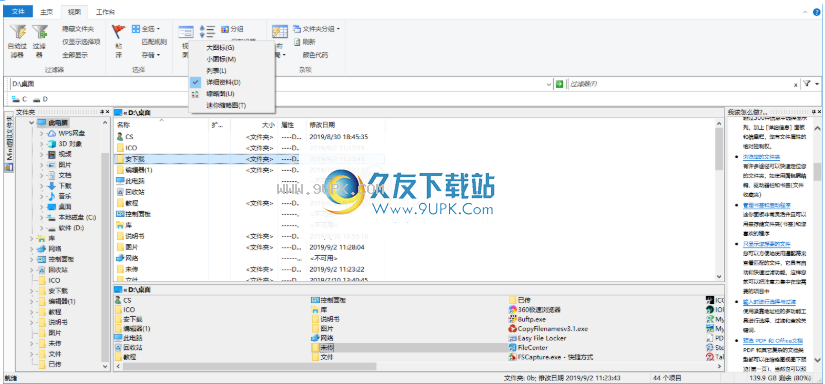
Task: Click 颜色代码 button in ribbon
Action: 315,55
